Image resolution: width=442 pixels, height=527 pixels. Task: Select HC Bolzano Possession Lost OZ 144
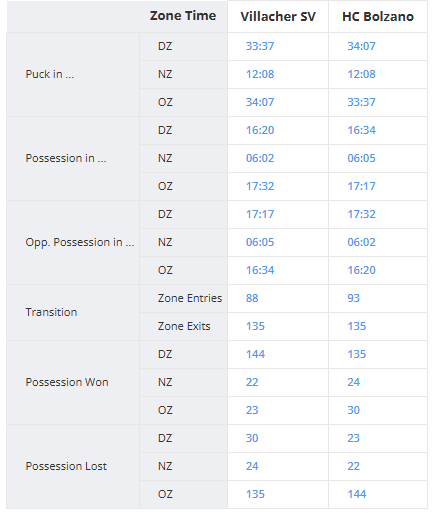pyautogui.click(x=357, y=494)
